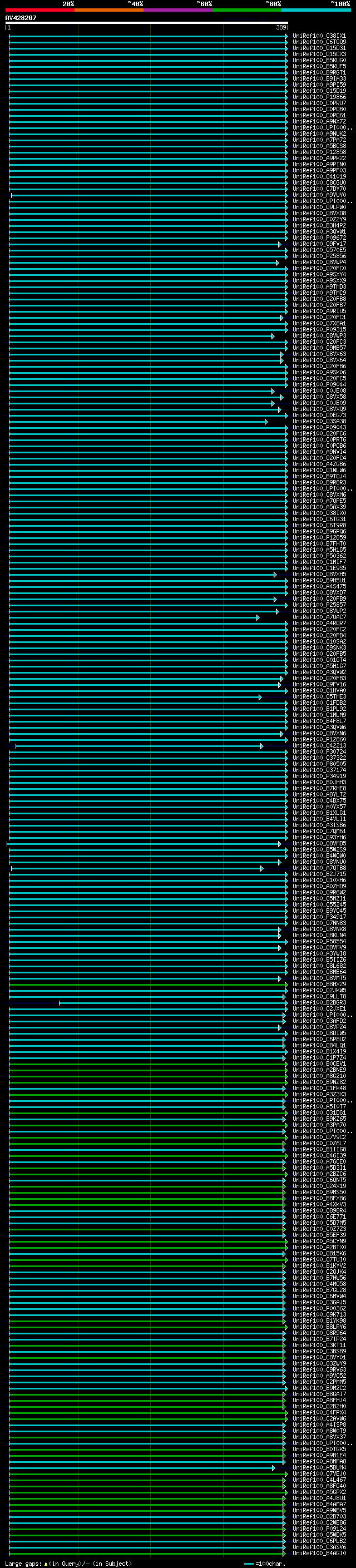Open hit UniRef100_P19866
Viewport: 356px width, 1568px height.
(319, 97)
